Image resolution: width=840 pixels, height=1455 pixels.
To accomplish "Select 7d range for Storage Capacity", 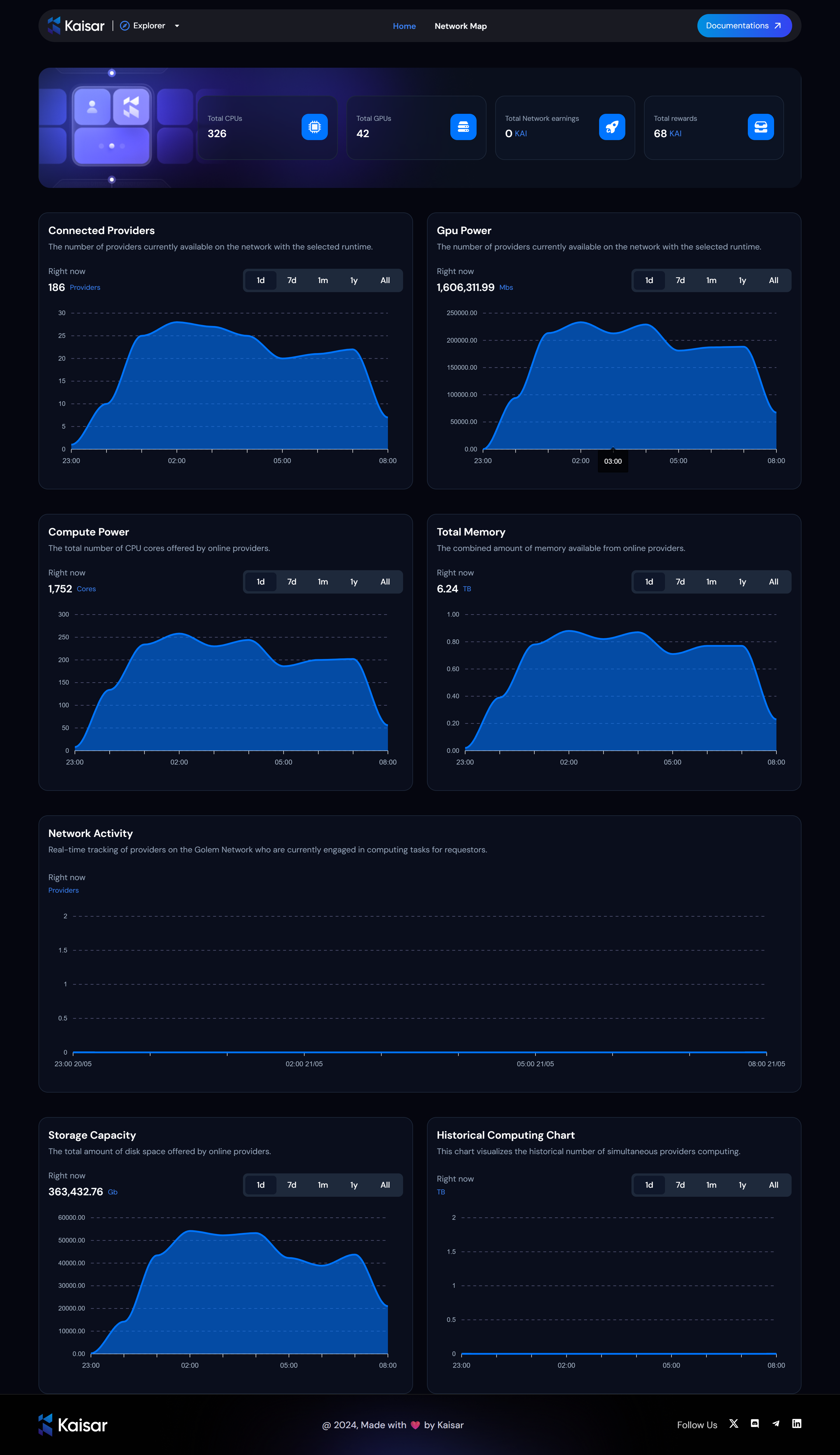I will tap(292, 1185).
